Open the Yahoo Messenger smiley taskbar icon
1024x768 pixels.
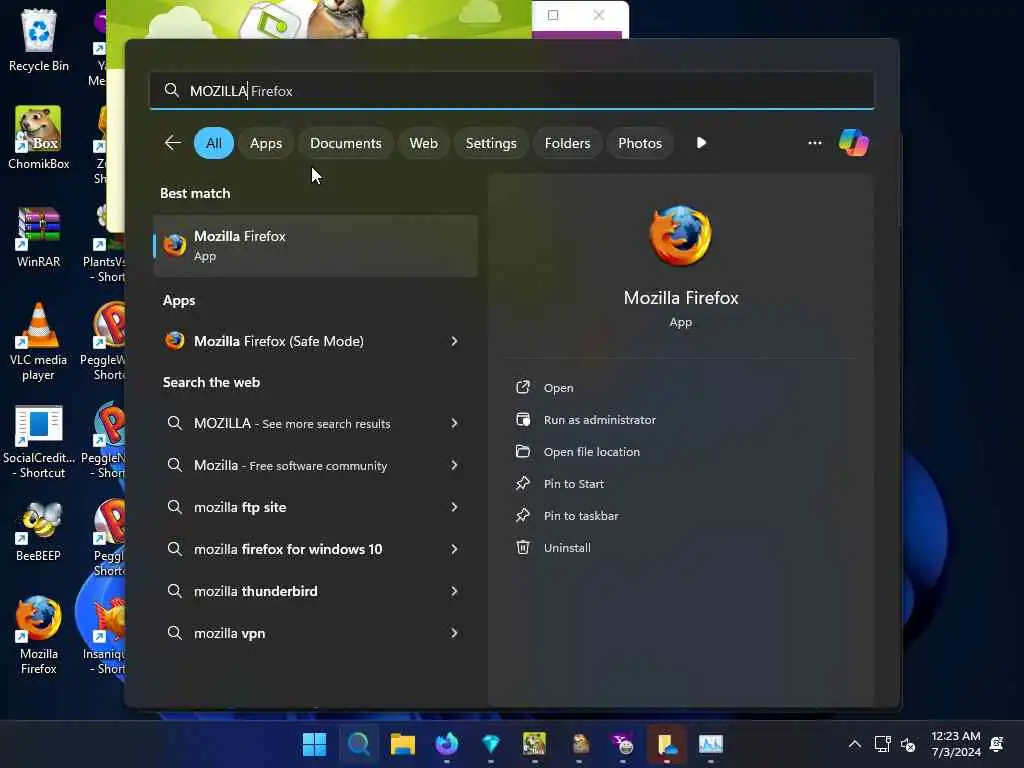coord(623,744)
